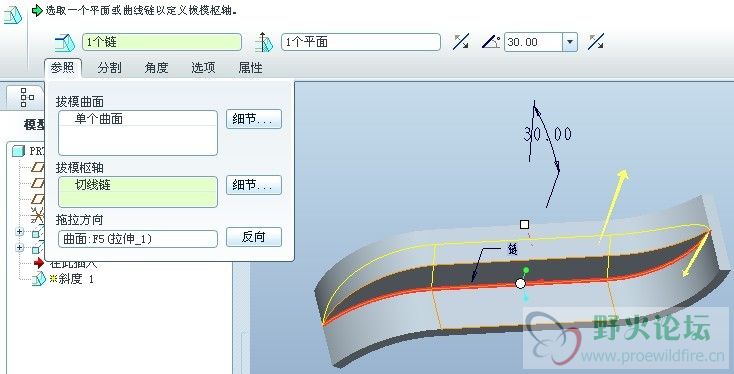The width and height of the screenshot is (734, 374).
Task: Click the 1个链 collector field
Action: click(x=162, y=42)
